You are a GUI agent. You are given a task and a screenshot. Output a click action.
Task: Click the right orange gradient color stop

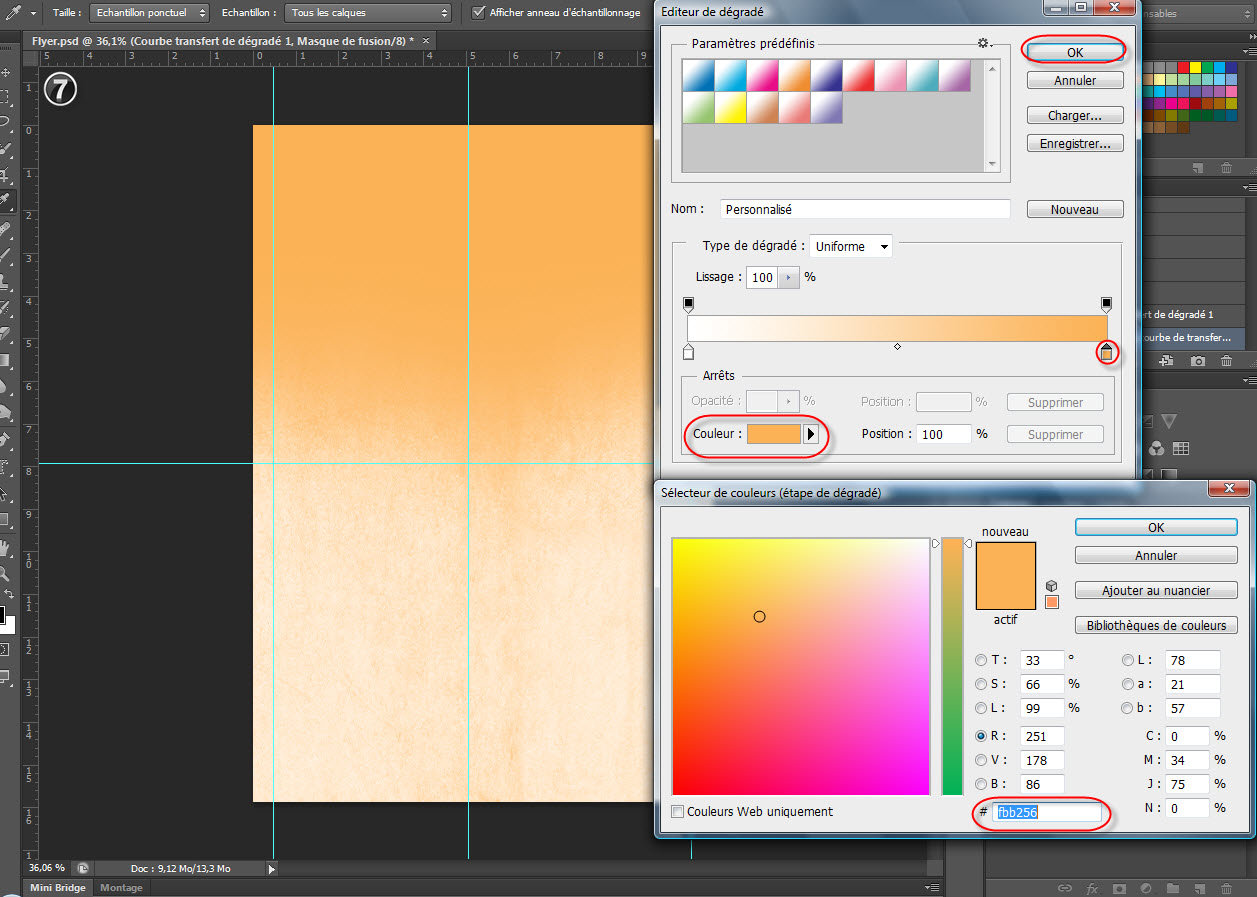click(x=1106, y=353)
